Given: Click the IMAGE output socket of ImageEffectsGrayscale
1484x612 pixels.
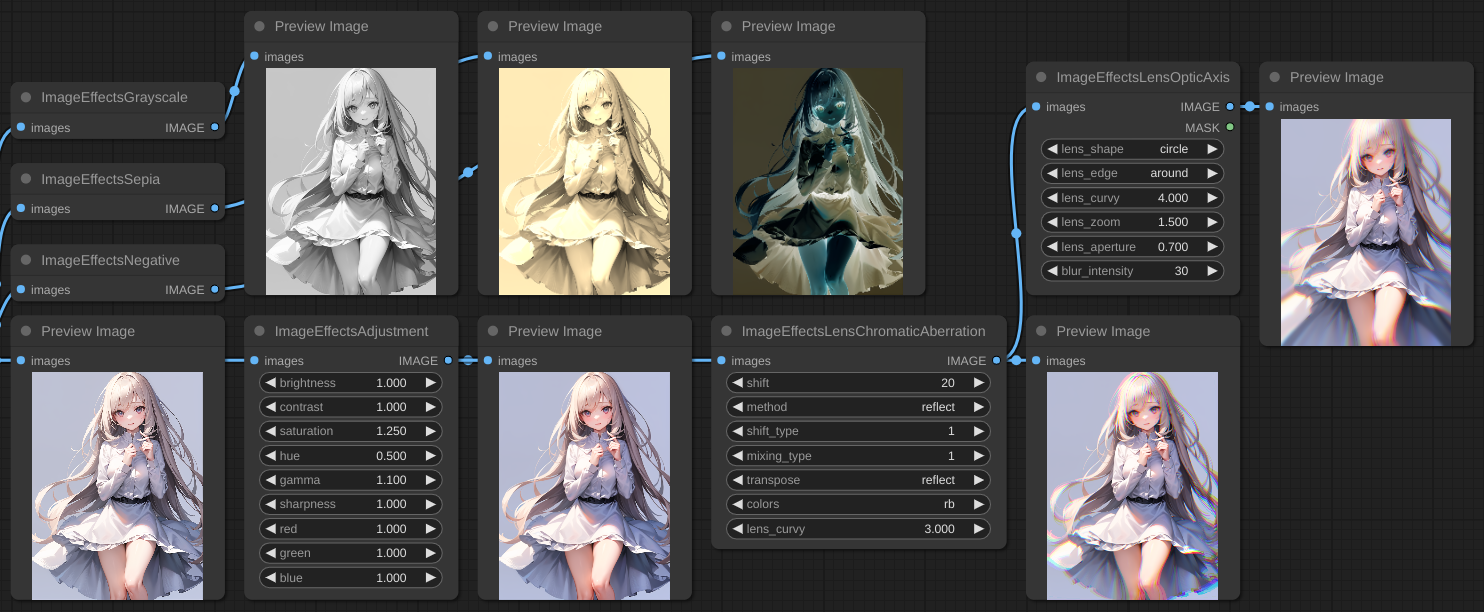Looking at the screenshot, I should coord(214,128).
